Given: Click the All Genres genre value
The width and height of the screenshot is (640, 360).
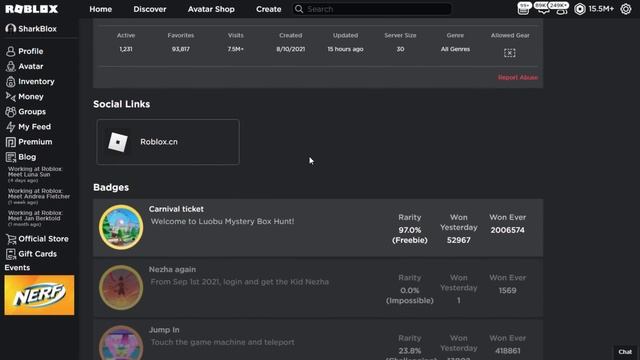Looking at the screenshot, I should coord(455,49).
